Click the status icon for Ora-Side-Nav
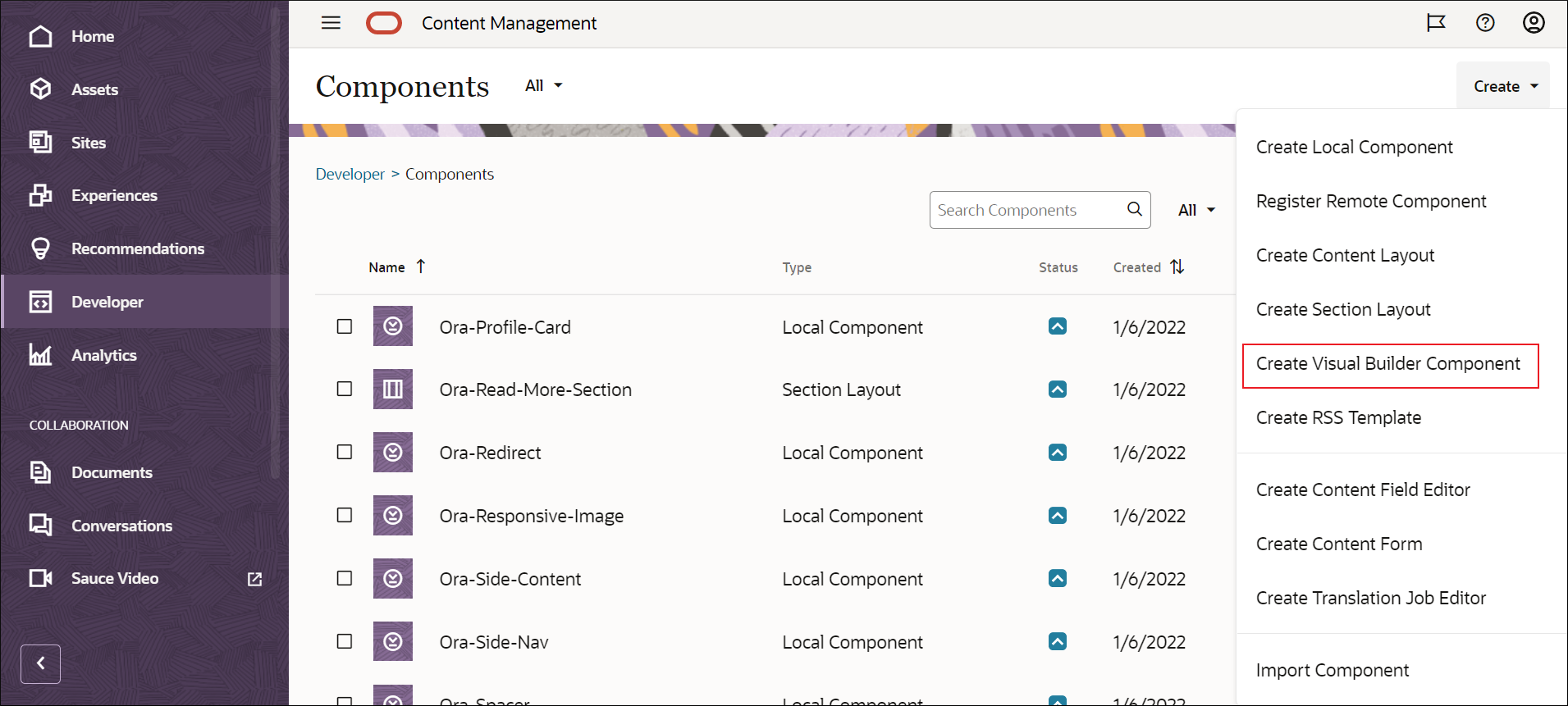This screenshot has height=706, width=1568. point(1058,641)
